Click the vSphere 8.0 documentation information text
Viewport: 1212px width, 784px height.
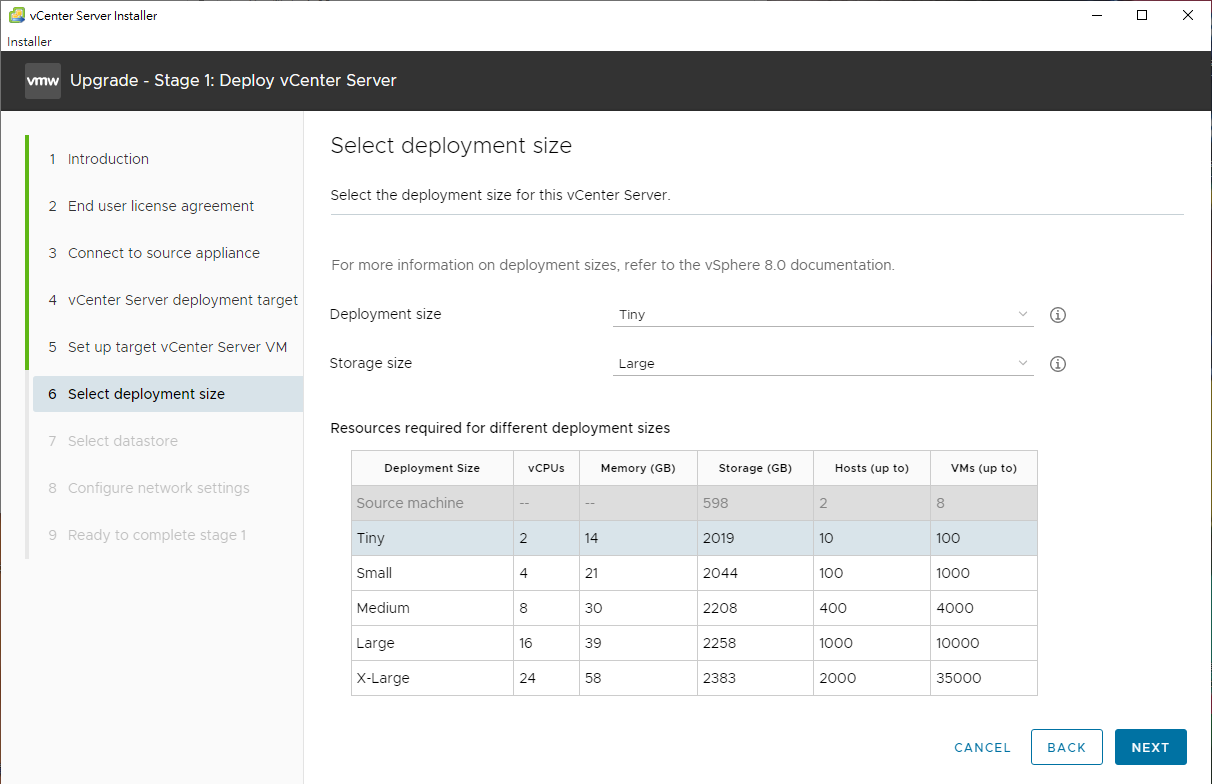(613, 265)
